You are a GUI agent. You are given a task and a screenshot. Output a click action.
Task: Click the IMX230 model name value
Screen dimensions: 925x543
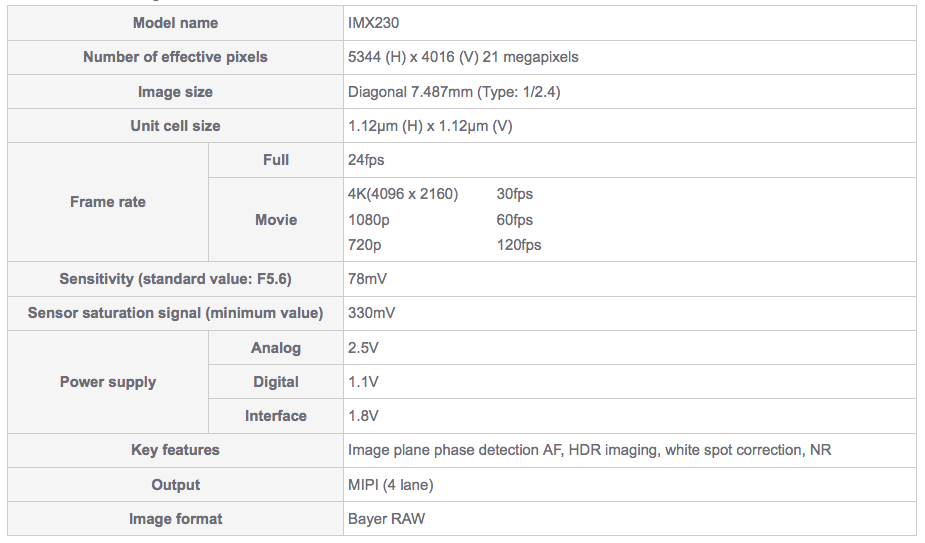click(374, 23)
